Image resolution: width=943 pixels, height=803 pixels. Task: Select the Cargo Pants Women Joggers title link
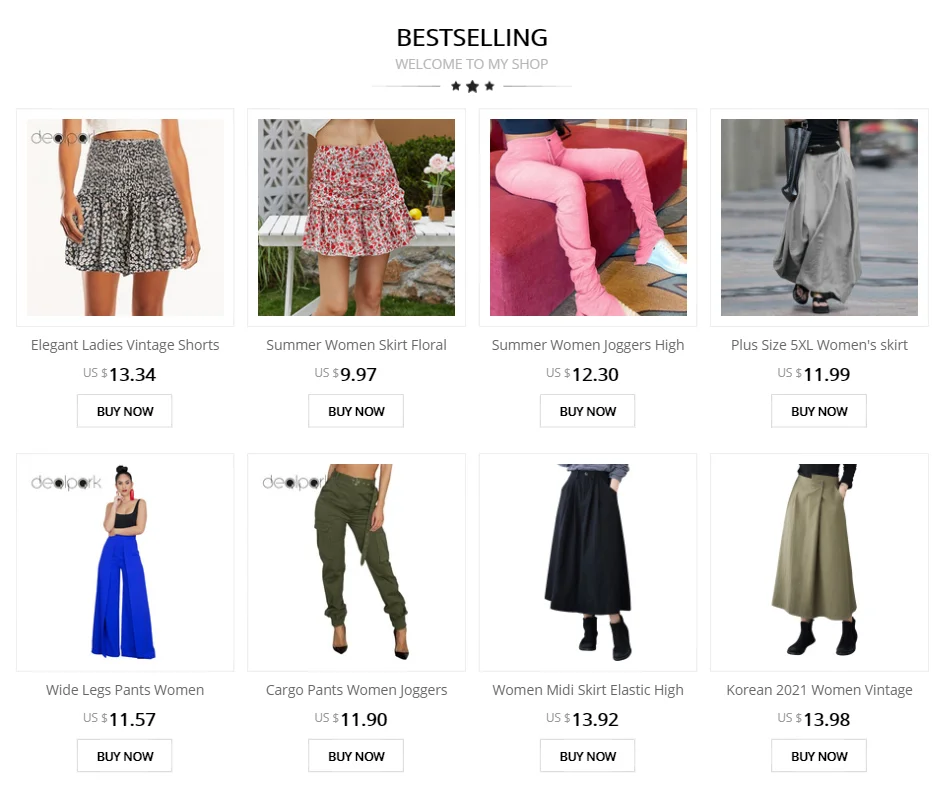coord(356,690)
